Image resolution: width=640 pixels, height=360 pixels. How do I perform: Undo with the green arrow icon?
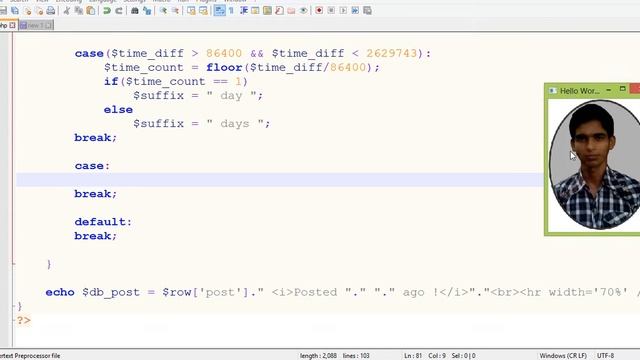pos(107,11)
